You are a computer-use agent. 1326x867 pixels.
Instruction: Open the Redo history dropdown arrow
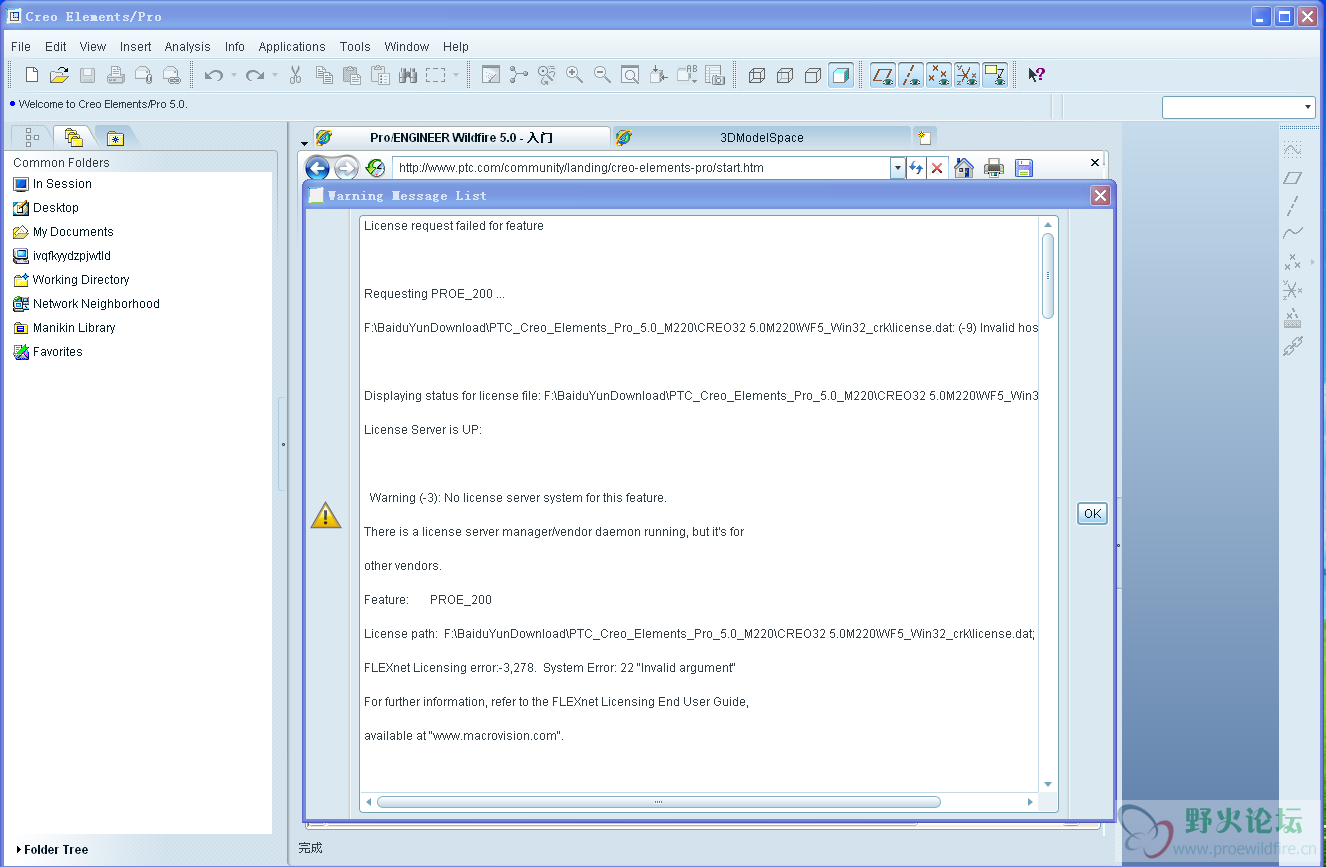click(x=275, y=75)
